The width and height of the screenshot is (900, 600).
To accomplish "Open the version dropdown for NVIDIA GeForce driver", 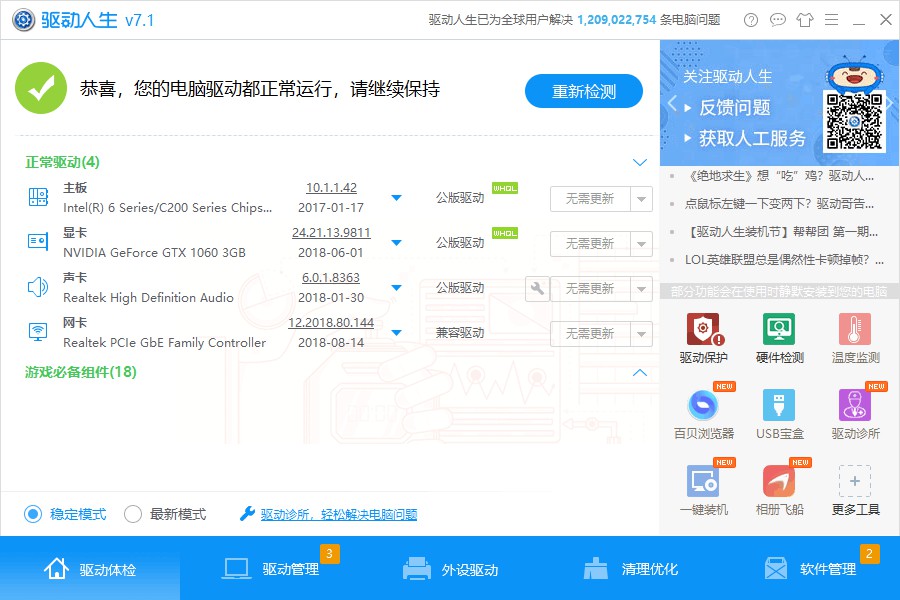I will 397,243.
